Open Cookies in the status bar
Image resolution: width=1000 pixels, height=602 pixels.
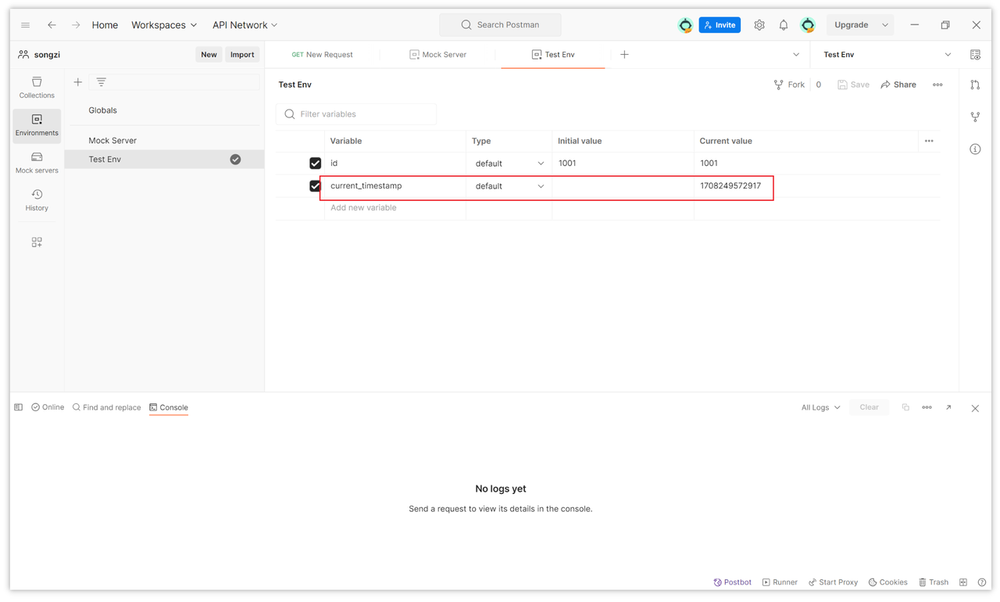pos(887,582)
